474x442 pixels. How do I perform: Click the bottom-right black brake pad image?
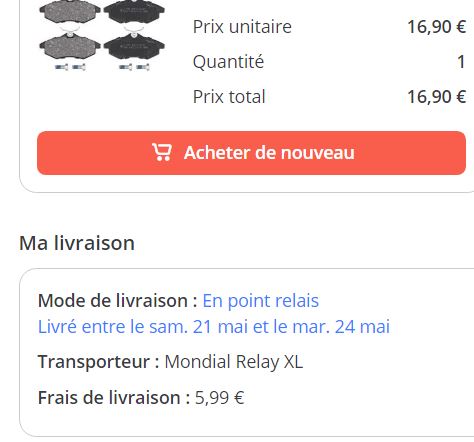(x=134, y=46)
